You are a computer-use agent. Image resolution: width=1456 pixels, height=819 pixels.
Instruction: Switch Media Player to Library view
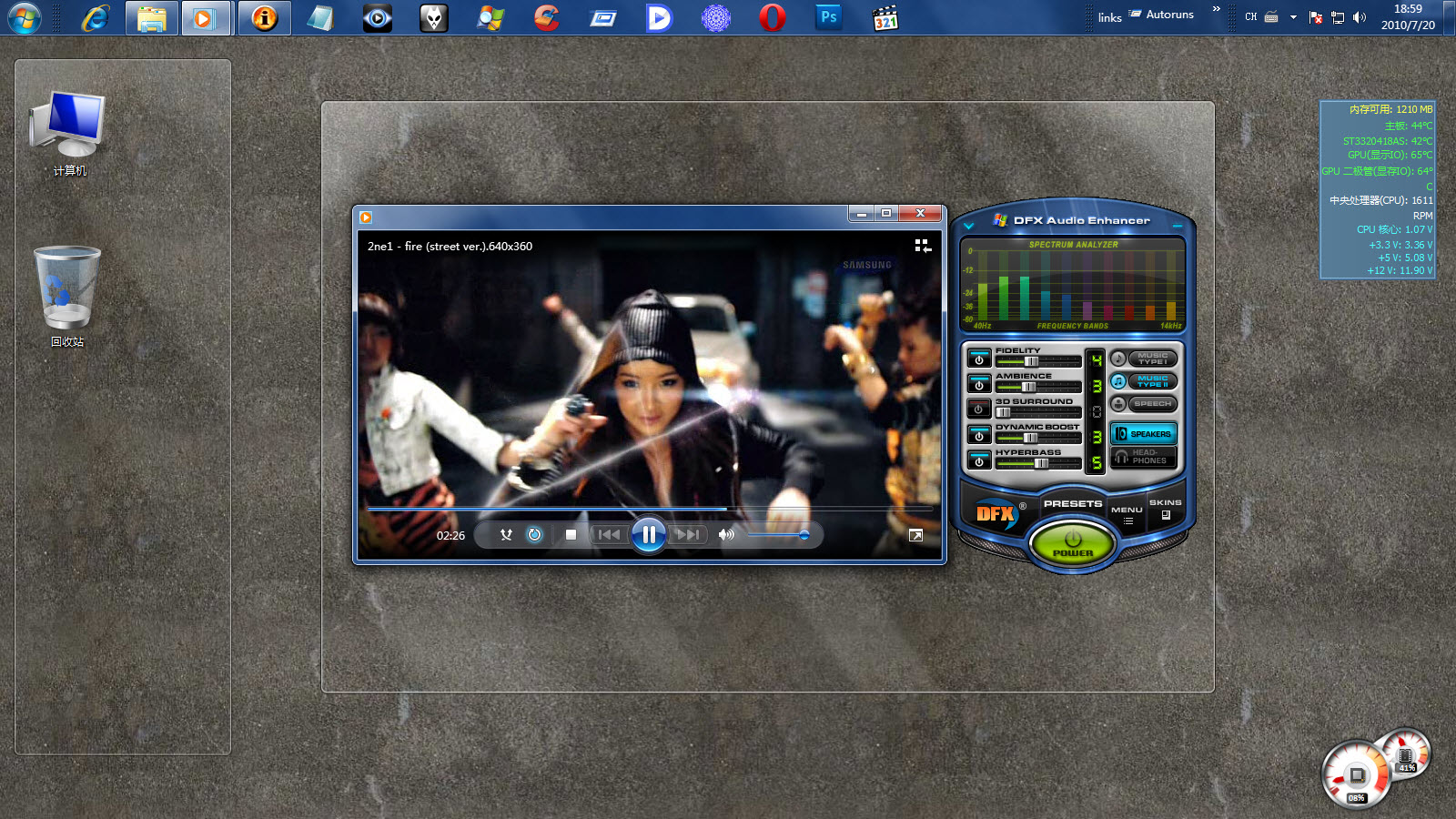click(x=923, y=246)
